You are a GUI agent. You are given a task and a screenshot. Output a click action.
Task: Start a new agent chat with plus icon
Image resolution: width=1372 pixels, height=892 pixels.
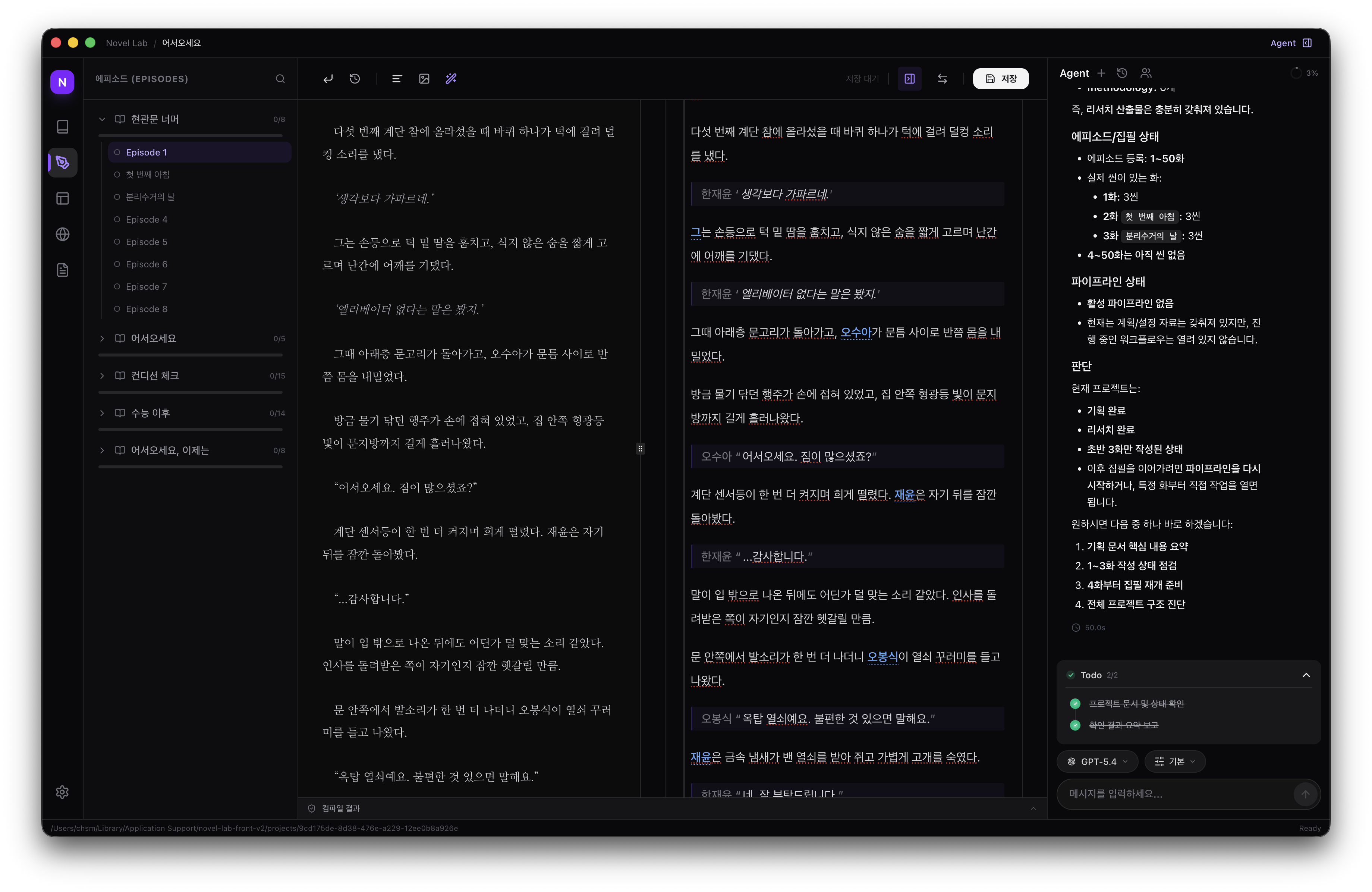[1102, 73]
